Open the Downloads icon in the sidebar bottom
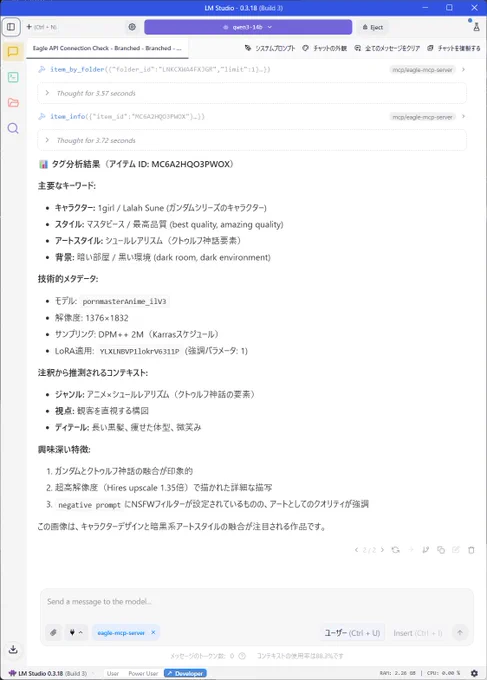This screenshot has height=680, width=487. point(13,649)
